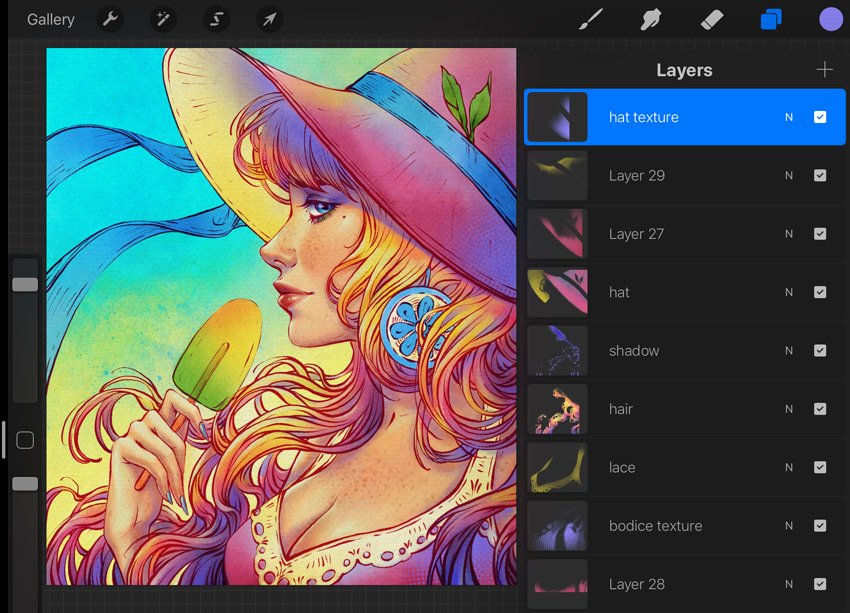Select the shadow layer name
The height and width of the screenshot is (613, 850).
[634, 351]
